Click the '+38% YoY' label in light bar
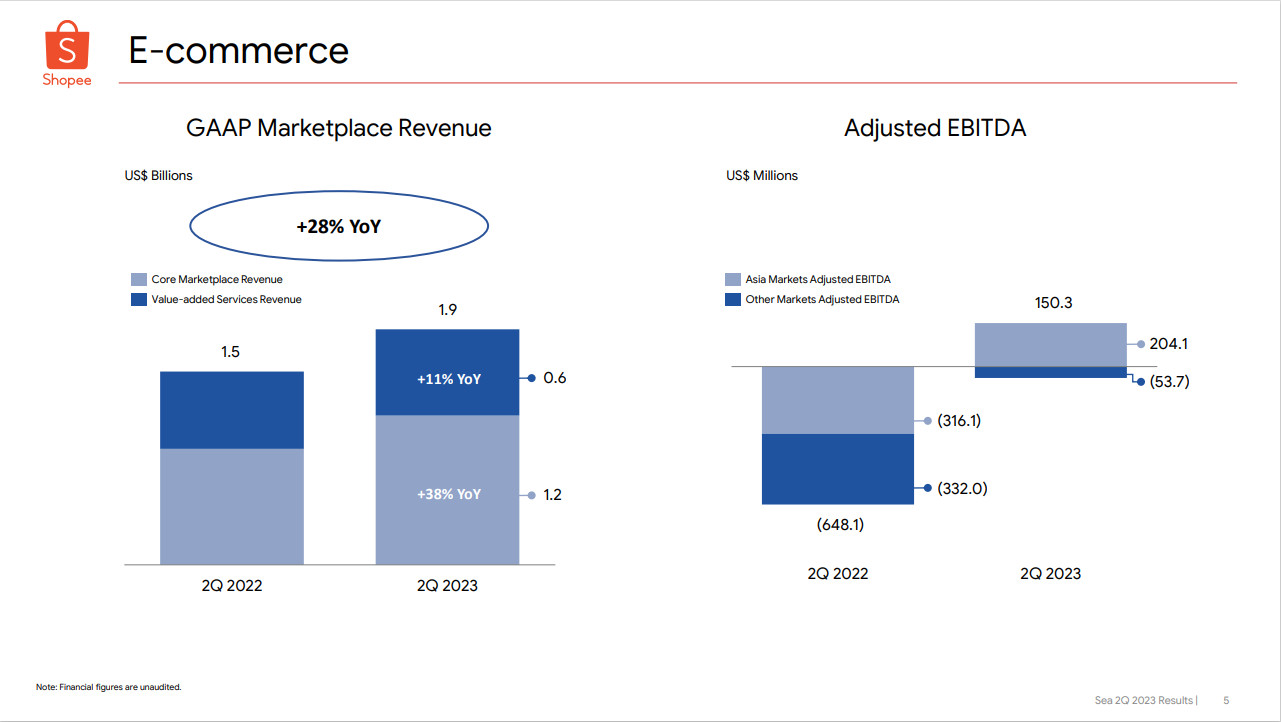1281x722 pixels. coord(449,494)
